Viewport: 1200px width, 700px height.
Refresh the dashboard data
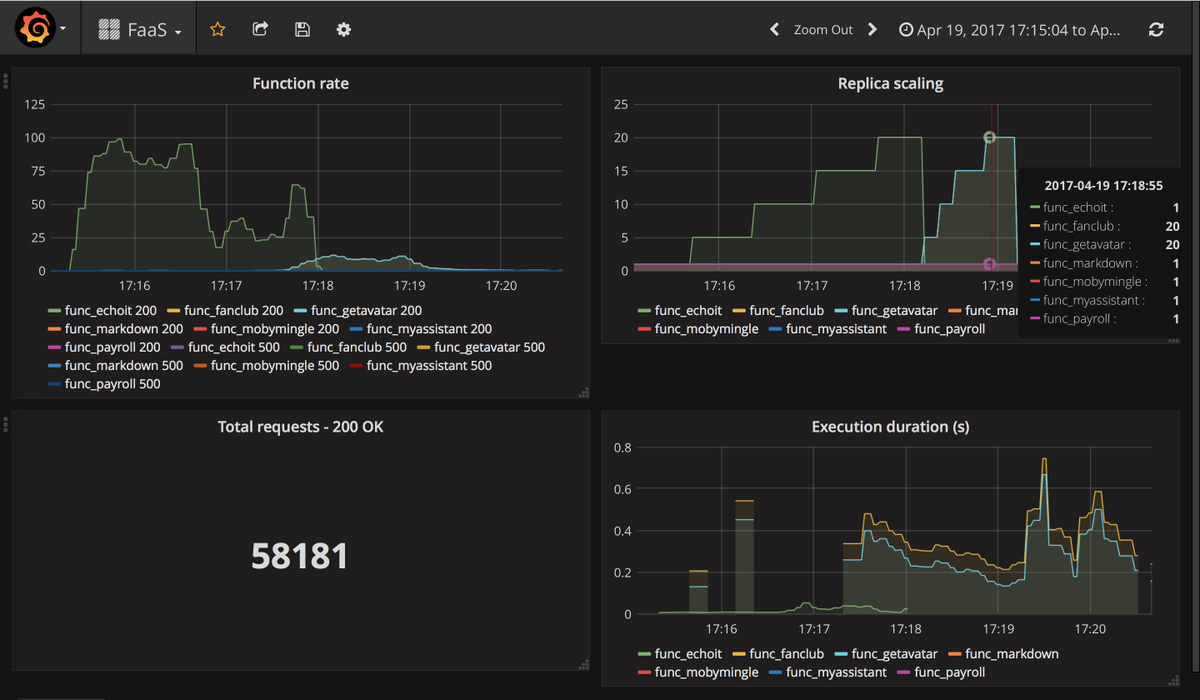pyautogui.click(x=1156, y=29)
